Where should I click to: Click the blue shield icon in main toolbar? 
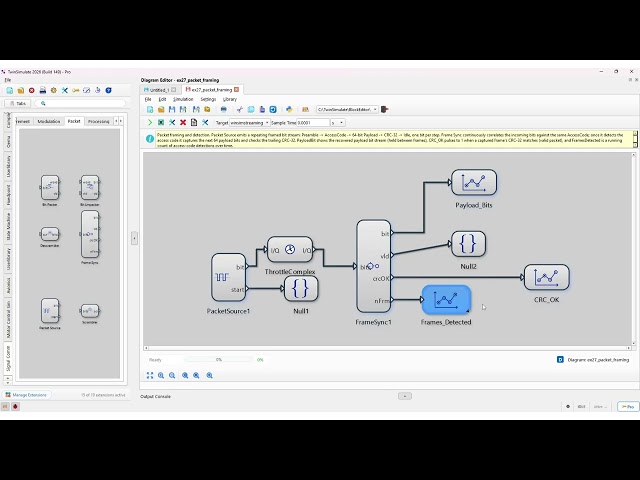pos(109,90)
